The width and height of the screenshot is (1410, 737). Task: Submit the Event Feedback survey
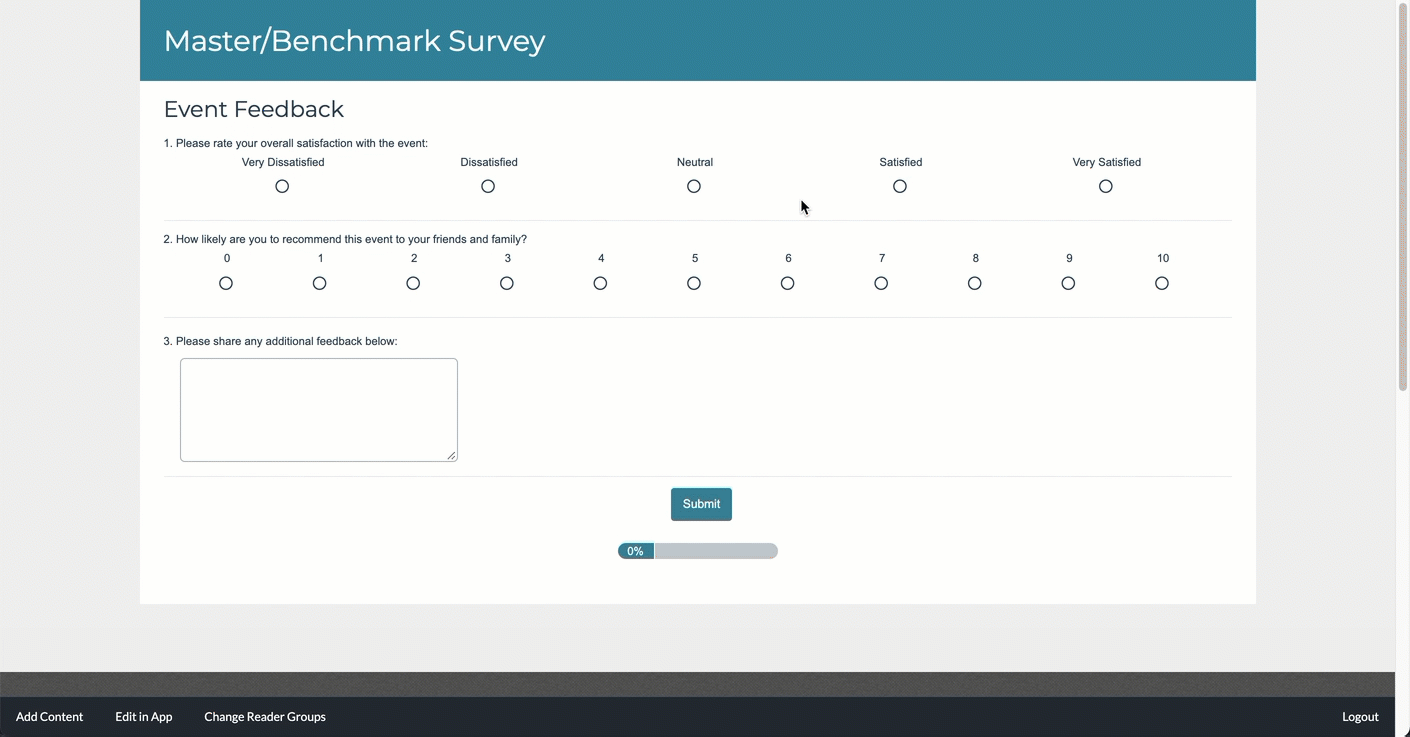(701, 504)
